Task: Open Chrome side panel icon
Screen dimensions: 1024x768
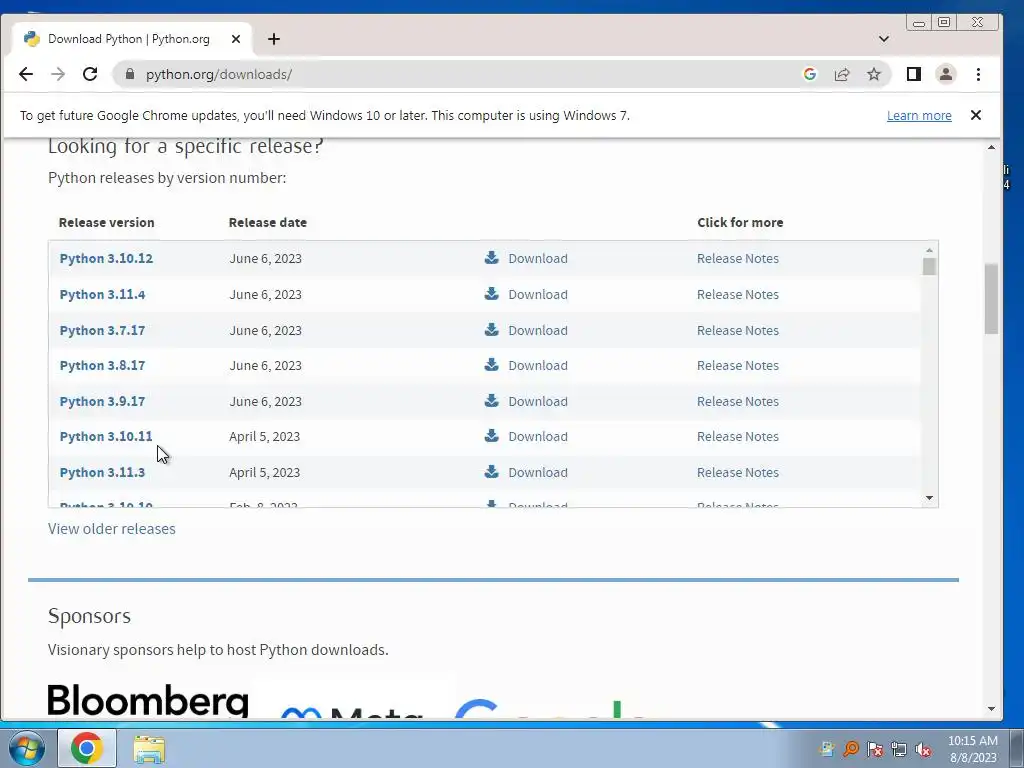Action: point(914,74)
